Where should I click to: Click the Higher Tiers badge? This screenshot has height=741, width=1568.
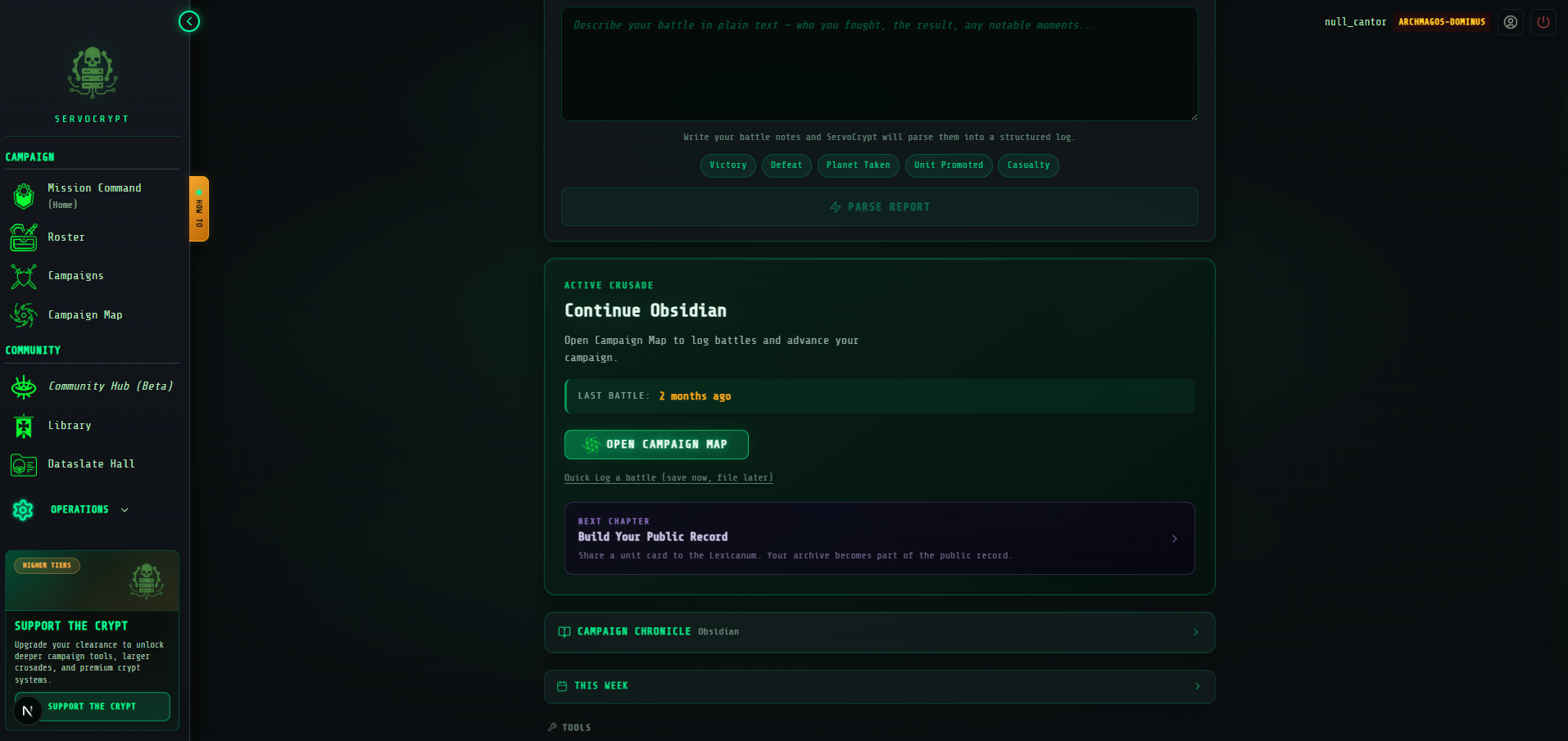pos(47,566)
